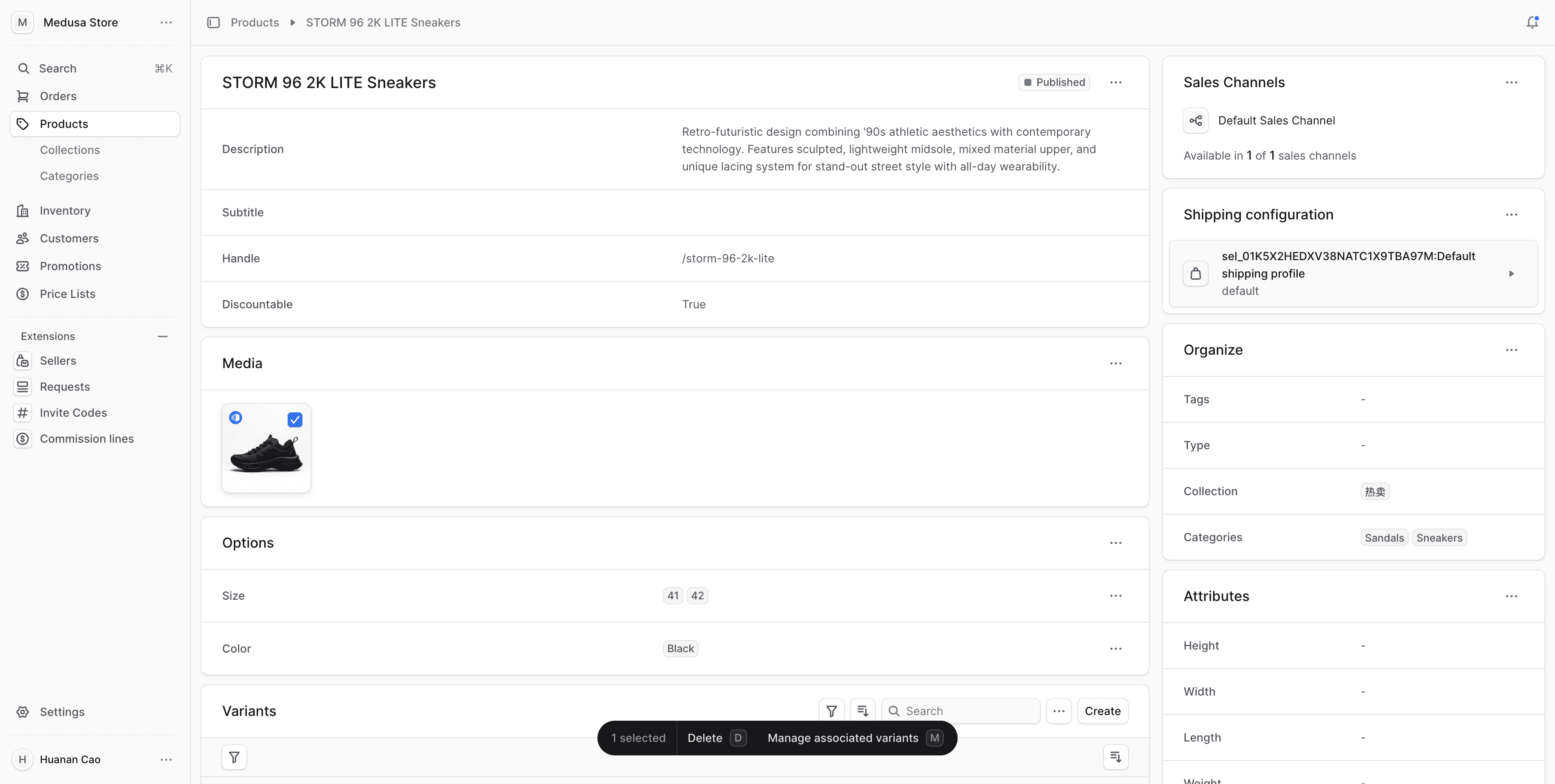Open the Price Lists menu item

68,294
